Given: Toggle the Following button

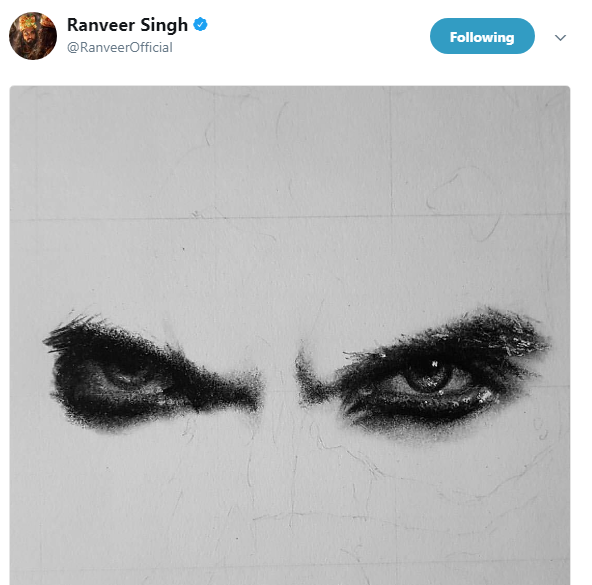Looking at the screenshot, I should point(482,36).
